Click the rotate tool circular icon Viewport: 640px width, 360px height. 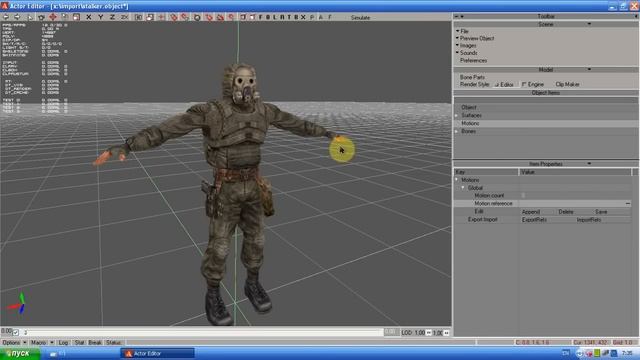tap(41, 17)
